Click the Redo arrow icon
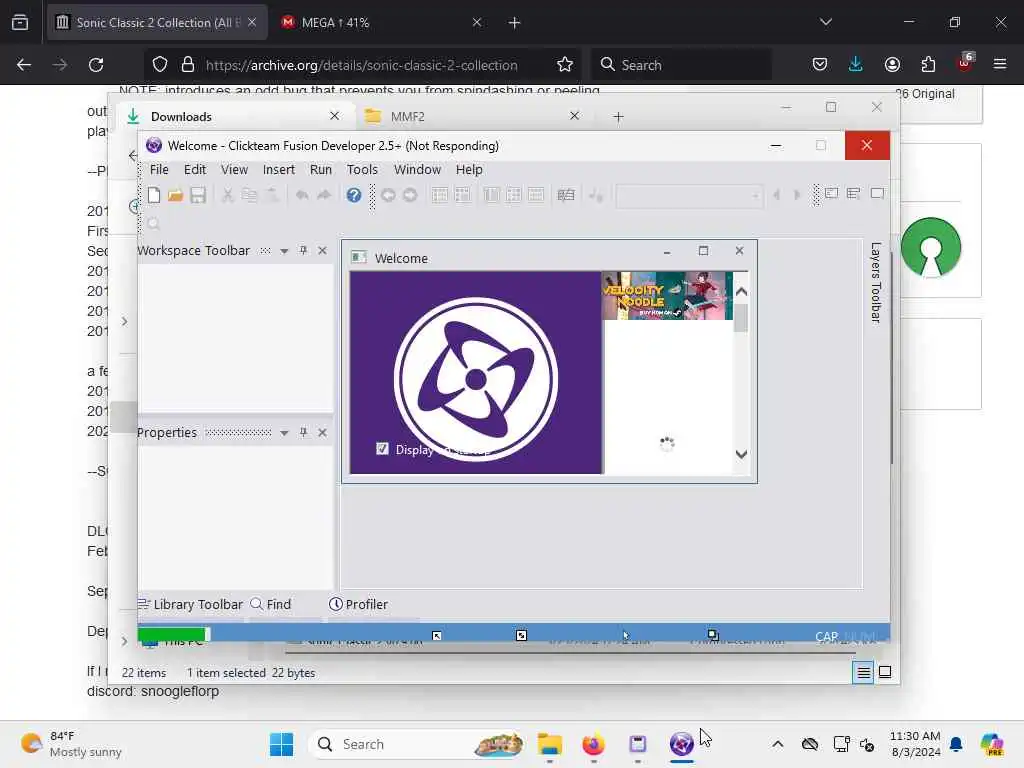Screen dimensions: 1024x768 pyautogui.click(x=324, y=195)
